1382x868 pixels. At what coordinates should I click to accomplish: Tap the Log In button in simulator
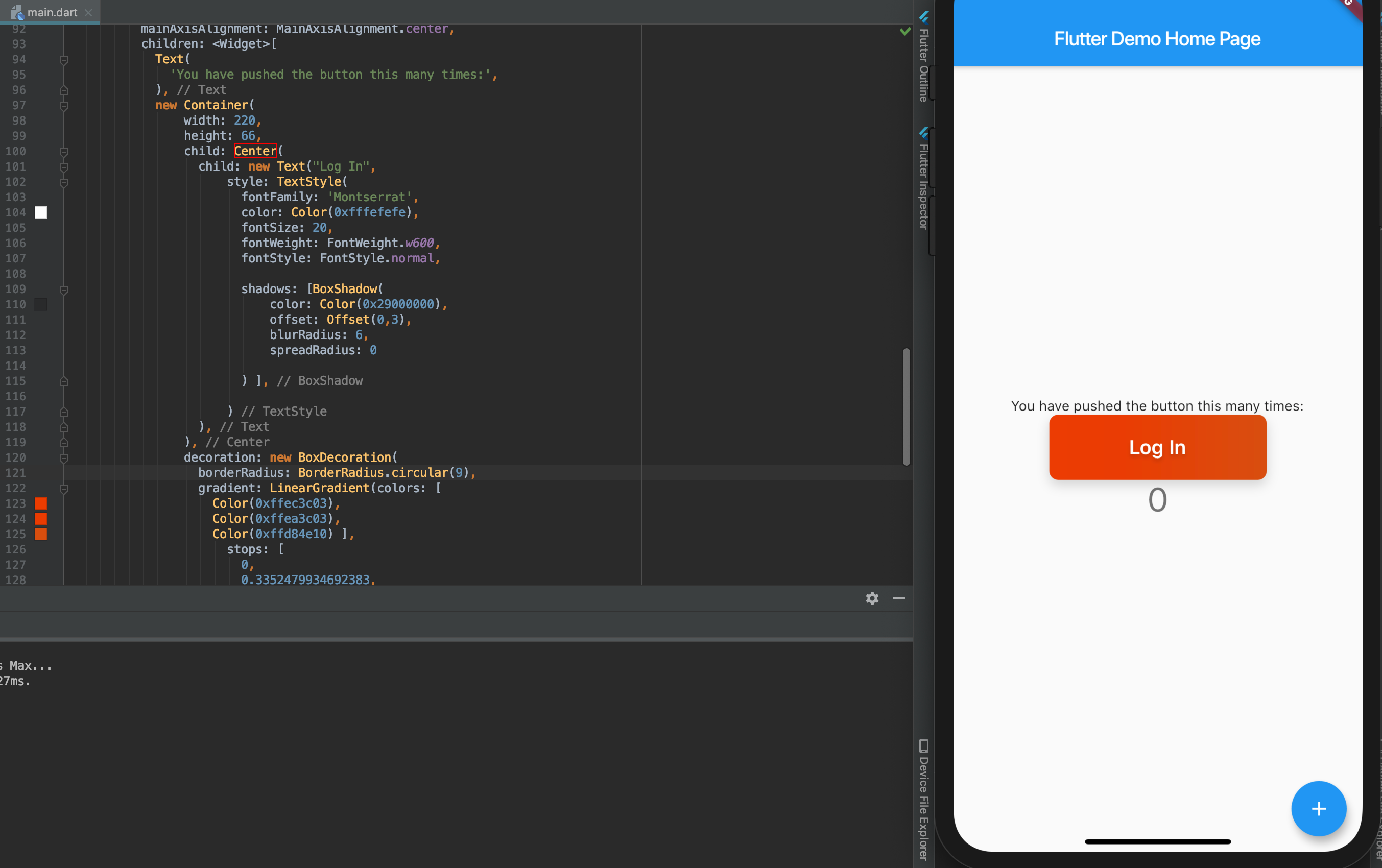click(x=1158, y=447)
